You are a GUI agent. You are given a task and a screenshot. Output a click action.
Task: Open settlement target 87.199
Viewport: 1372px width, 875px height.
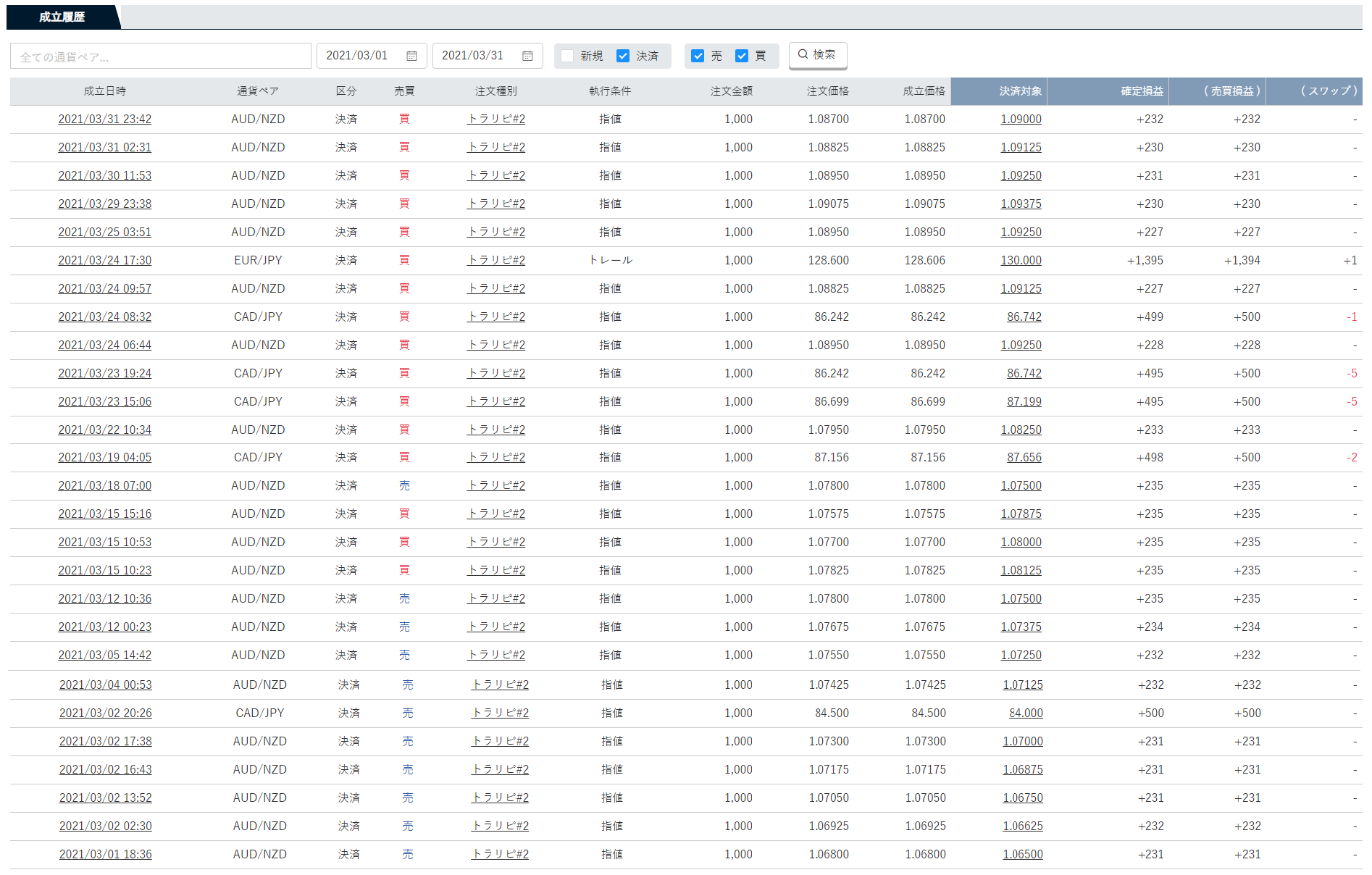click(x=1024, y=401)
